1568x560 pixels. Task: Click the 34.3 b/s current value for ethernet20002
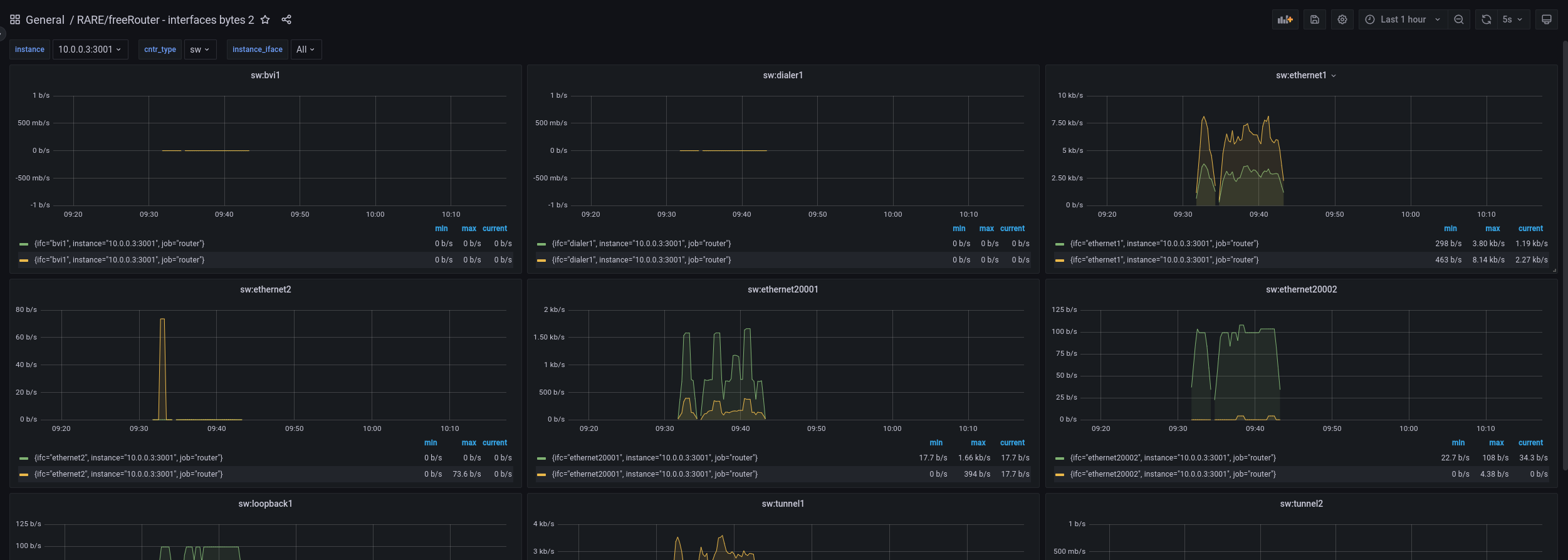[x=1534, y=458]
